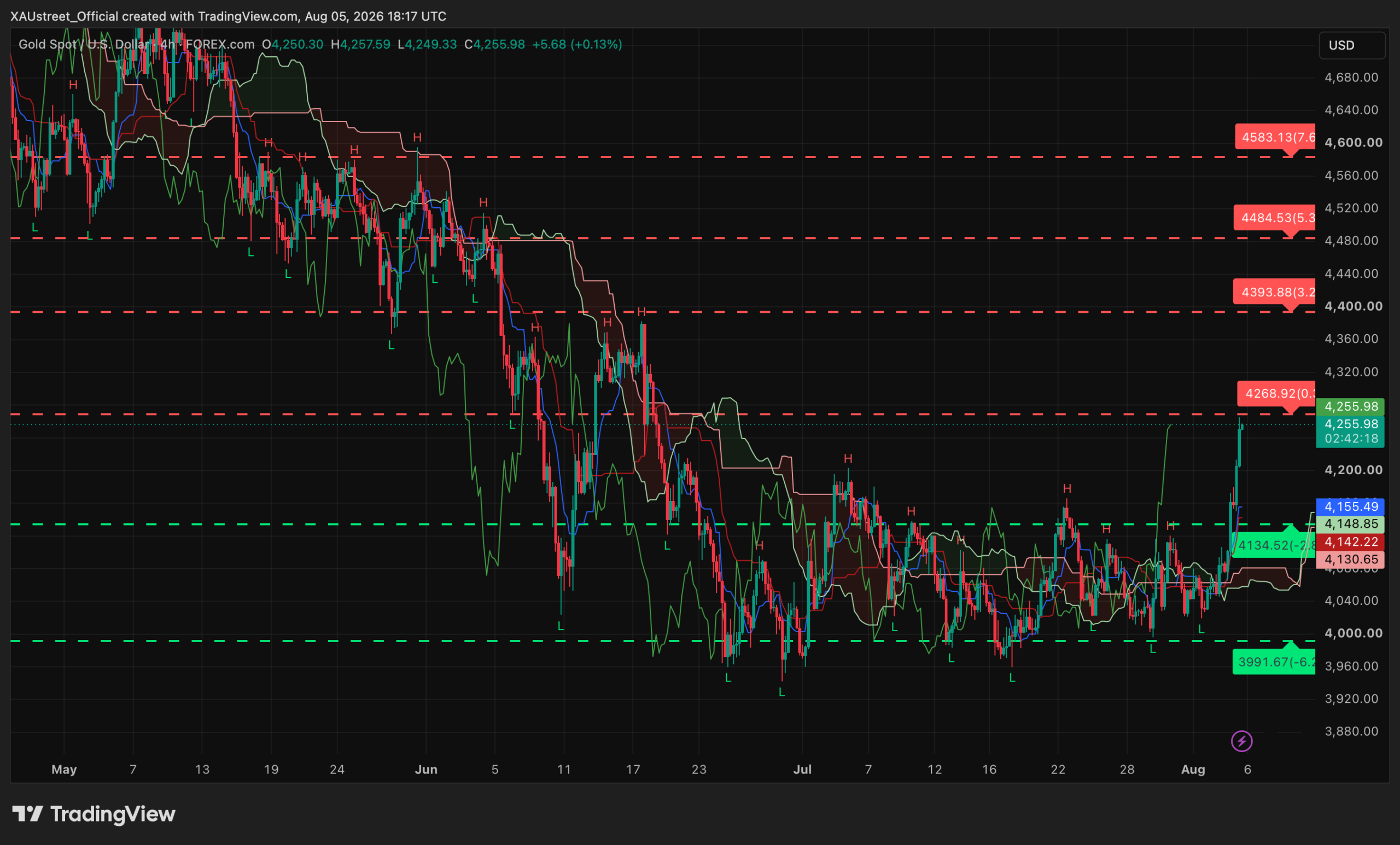The width and height of the screenshot is (1400, 845).
Task: Select the 4484.53 resistance level tag
Action: click(1274, 218)
